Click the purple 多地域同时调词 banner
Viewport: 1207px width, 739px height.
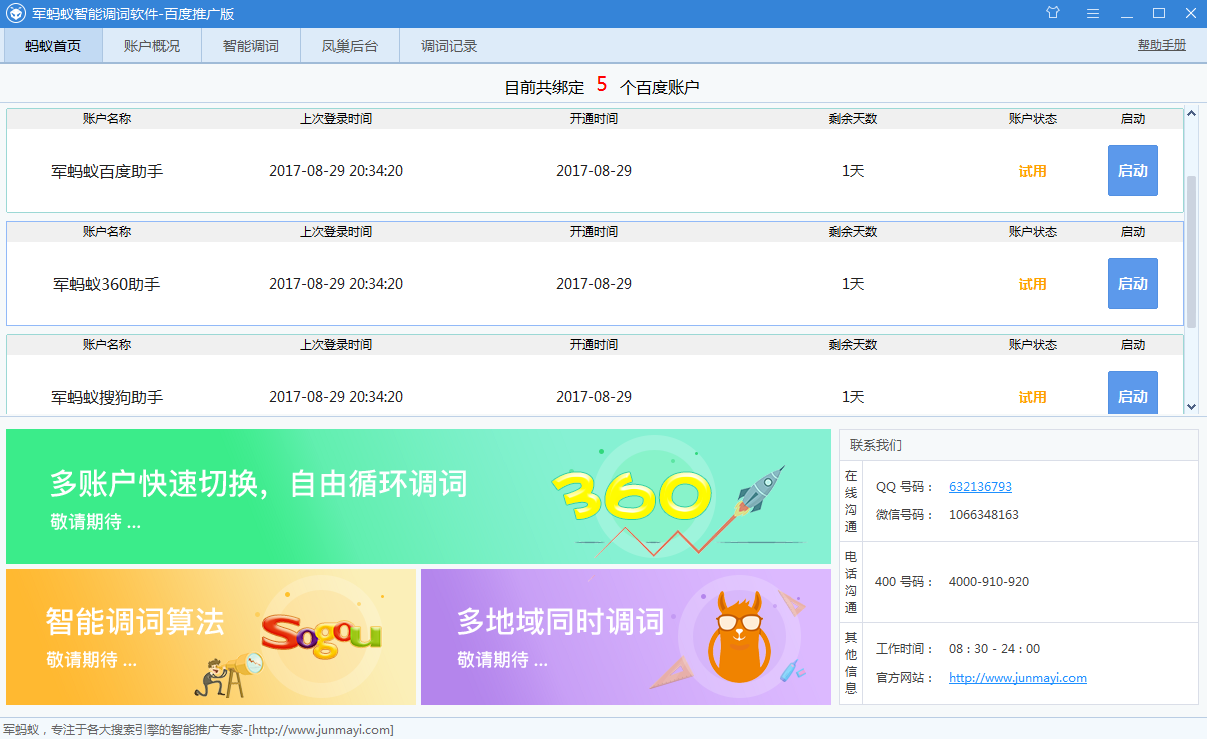(x=626, y=637)
